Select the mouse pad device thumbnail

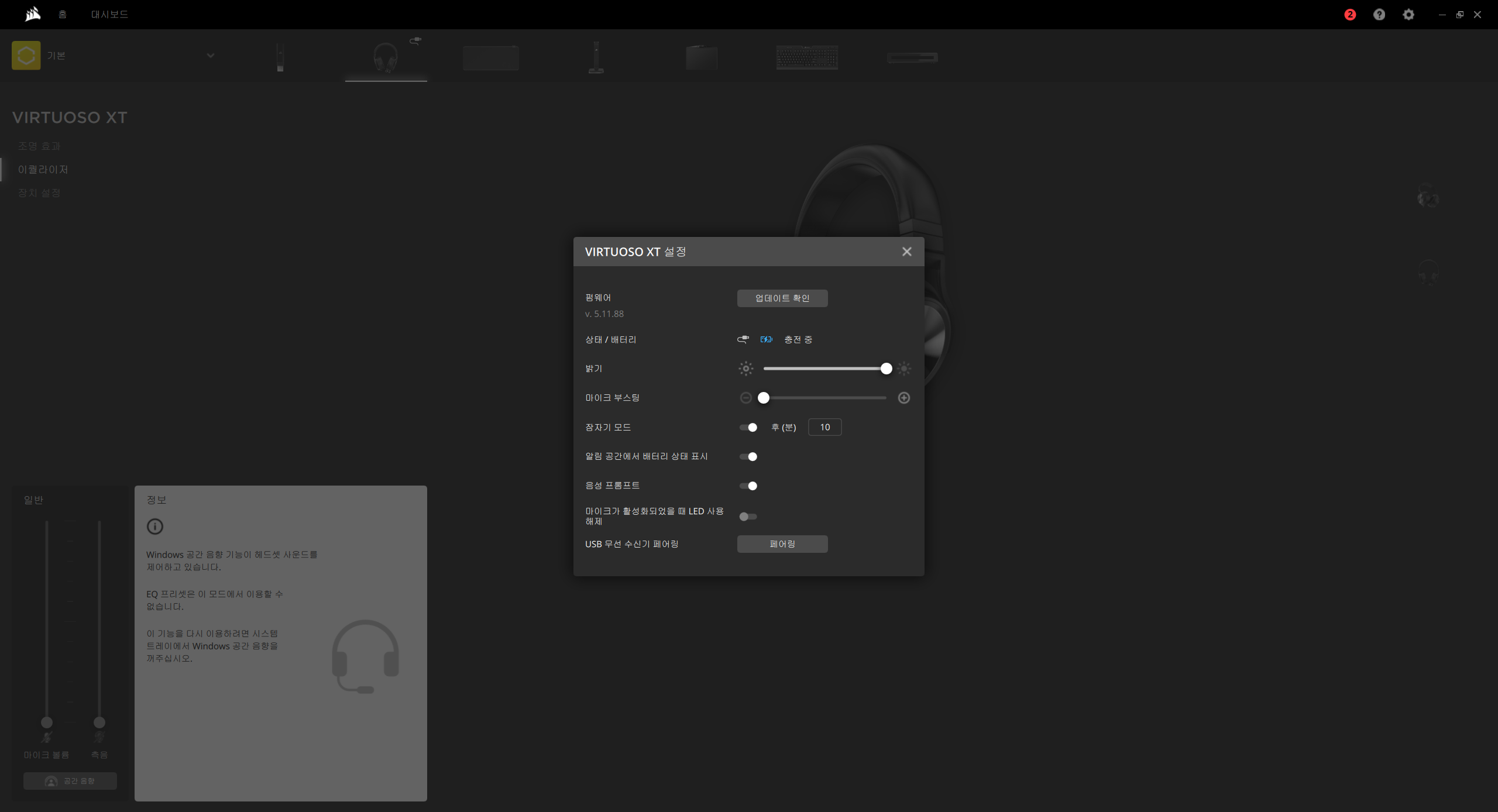pyautogui.click(x=491, y=58)
